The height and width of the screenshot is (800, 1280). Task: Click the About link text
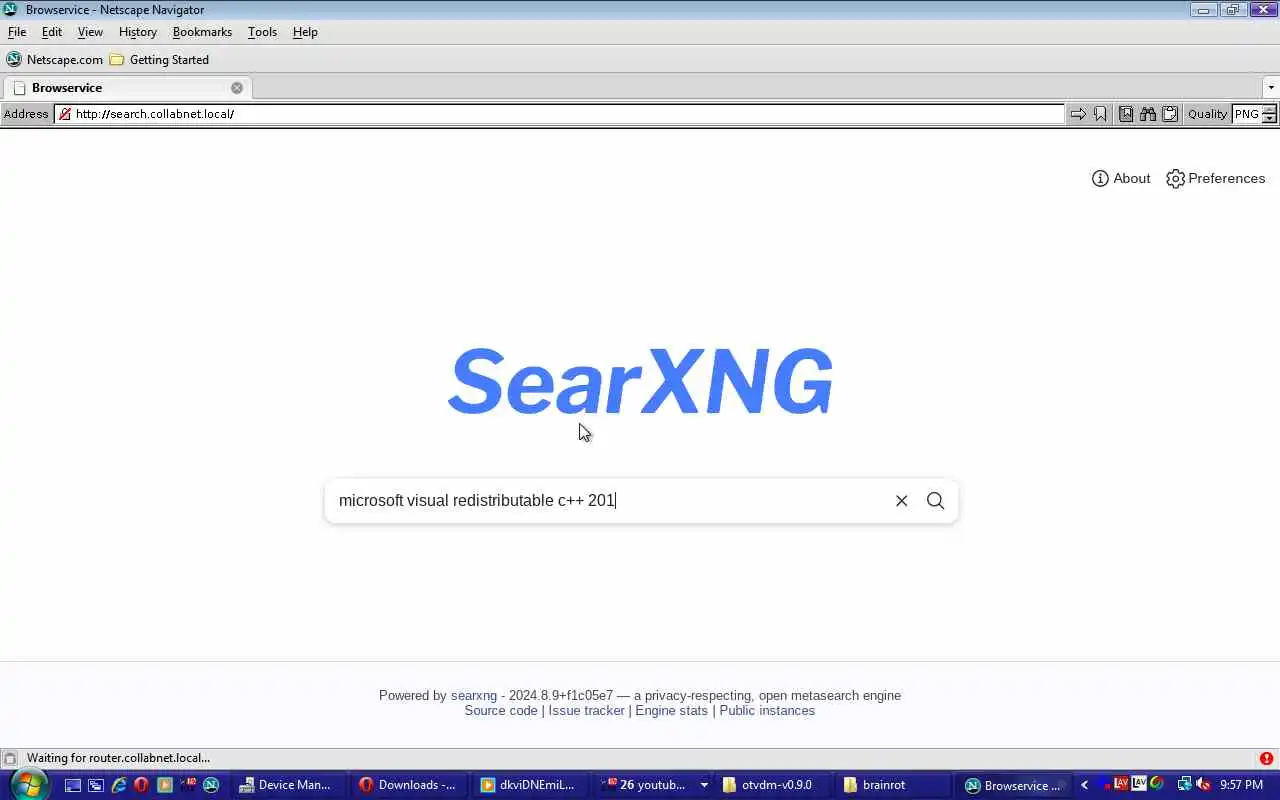(x=1132, y=178)
